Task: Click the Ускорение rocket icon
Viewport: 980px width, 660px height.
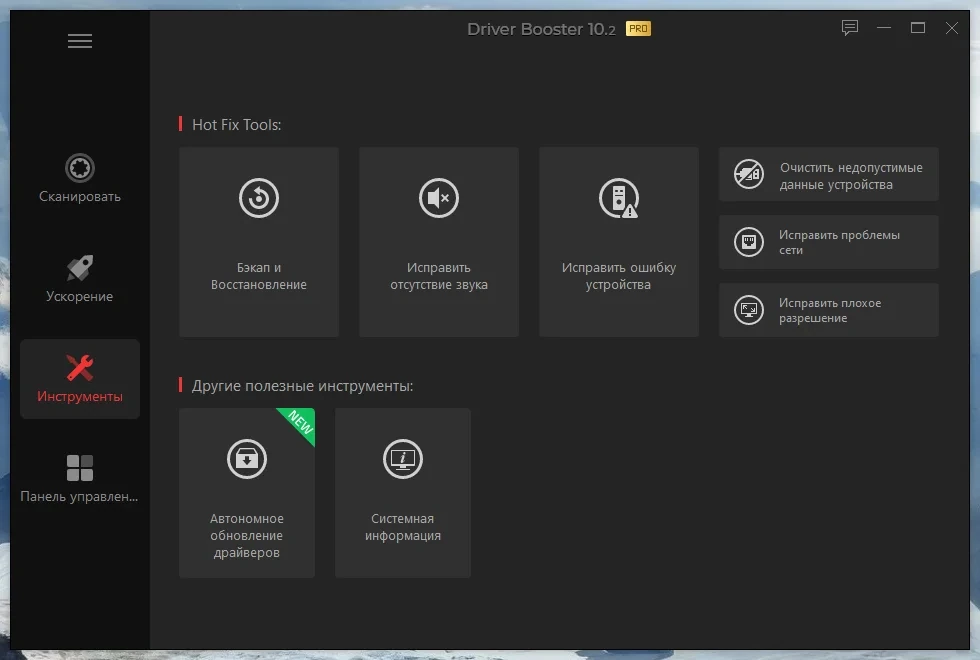Action: (80, 268)
